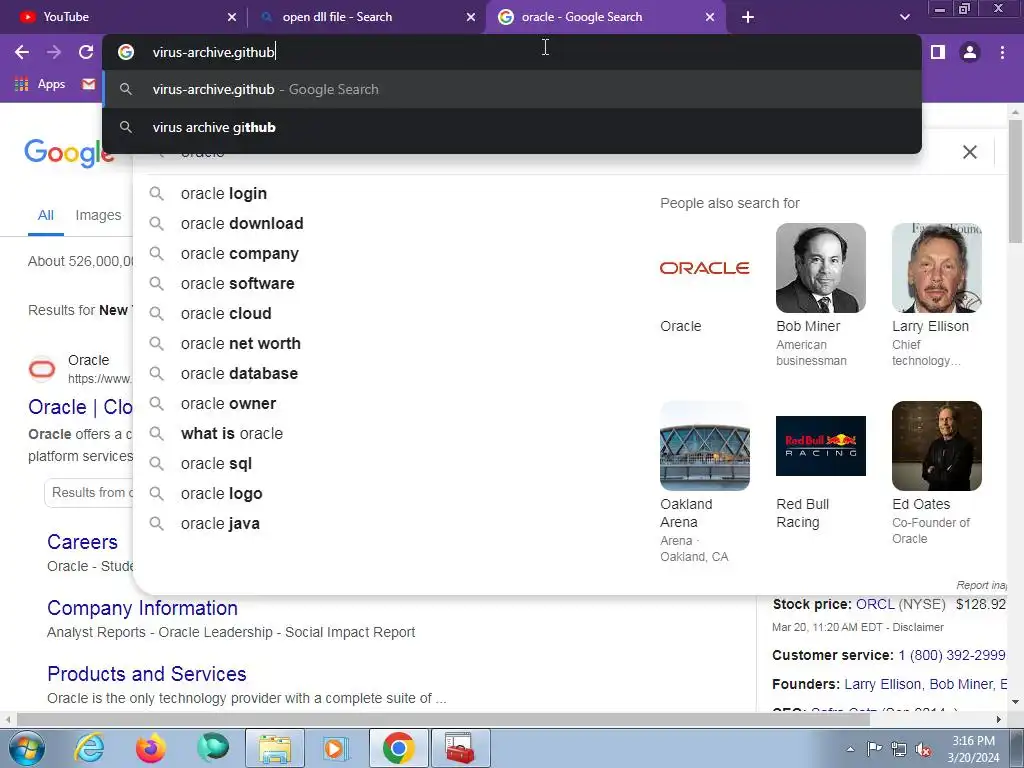Click the horizontal scrollbar thumb
The image size is (1024, 768).
pyautogui.click(x=443, y=720)
